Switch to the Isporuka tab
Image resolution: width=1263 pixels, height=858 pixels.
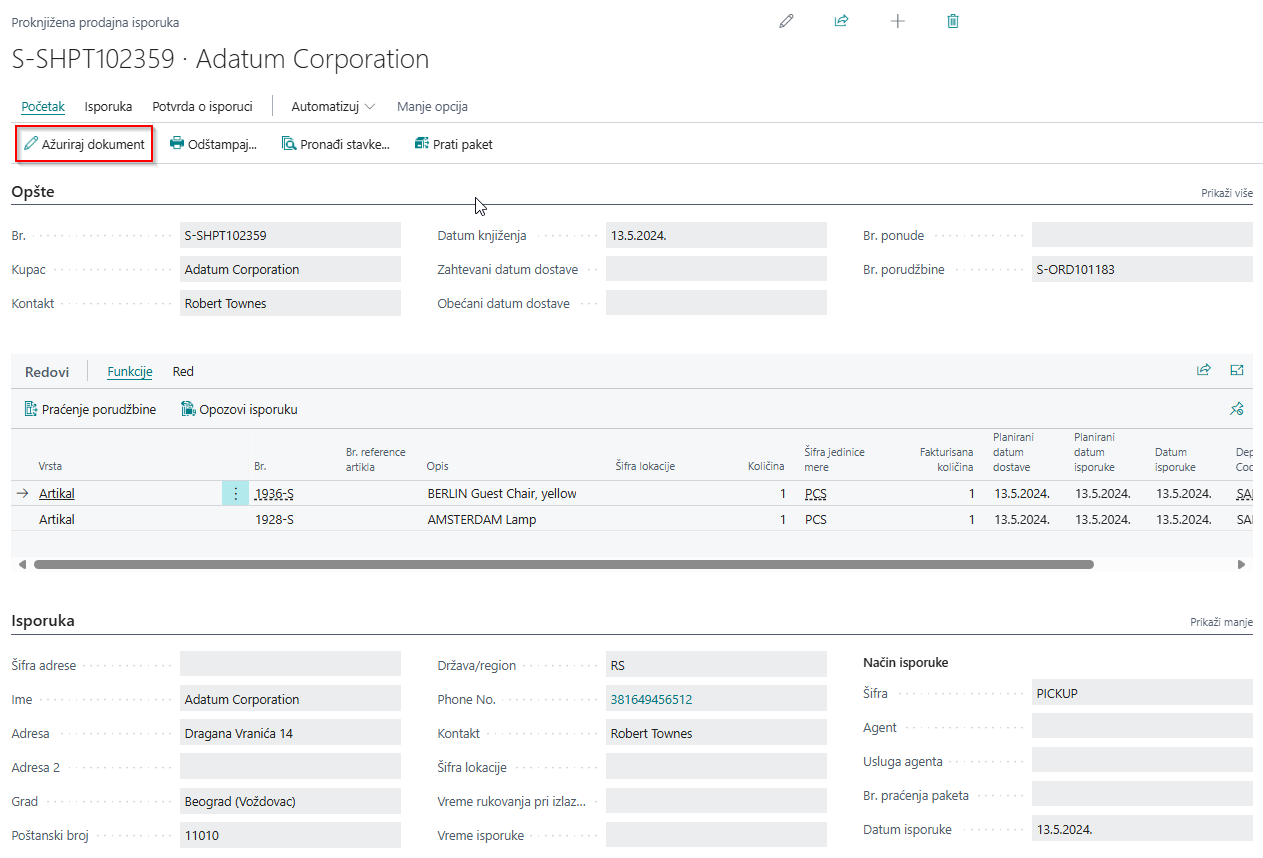(108, 106)
